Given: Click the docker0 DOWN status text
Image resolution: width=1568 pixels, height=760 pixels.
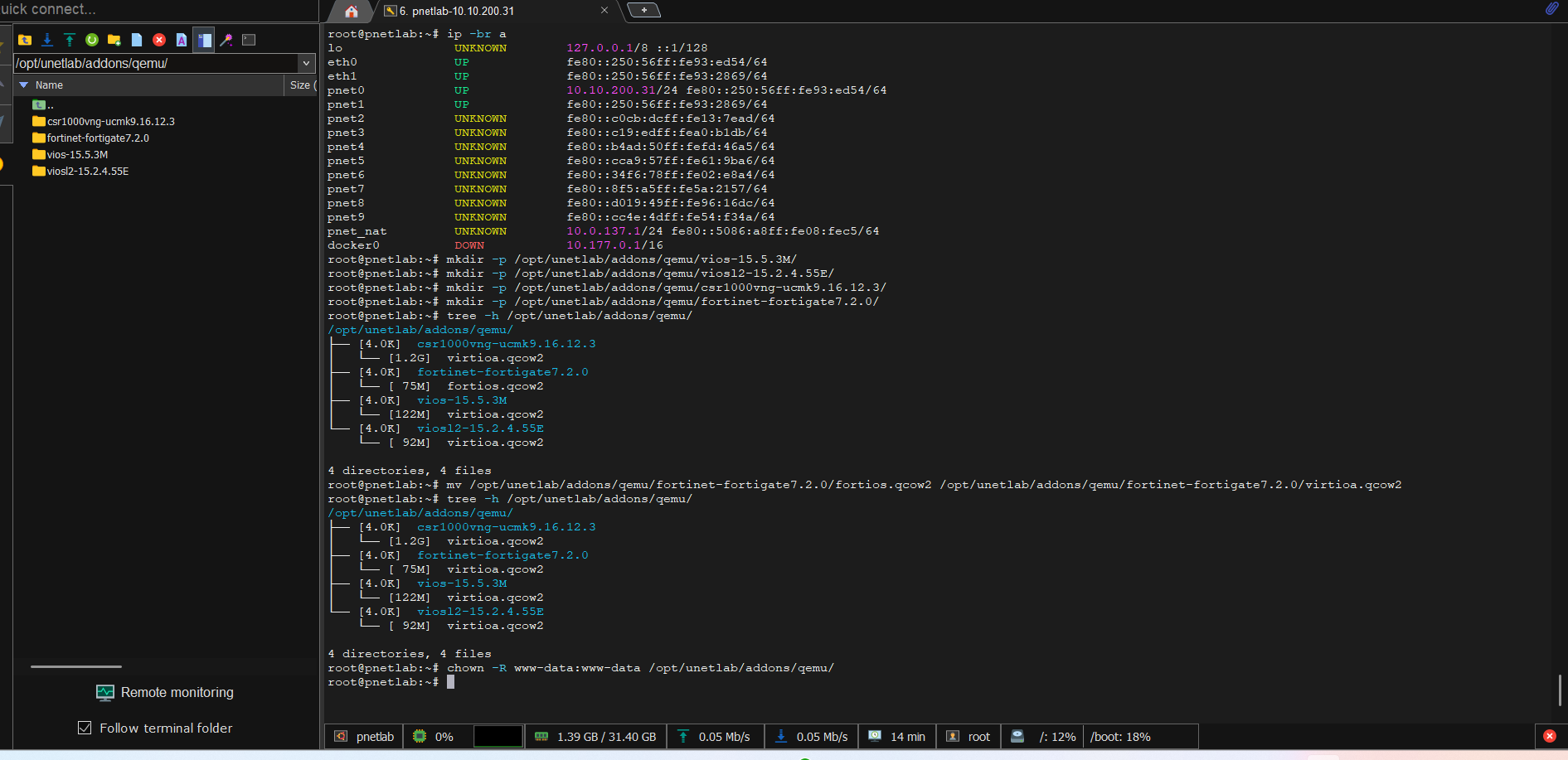Looking at the screenshot, I should (x=469, y=245).
